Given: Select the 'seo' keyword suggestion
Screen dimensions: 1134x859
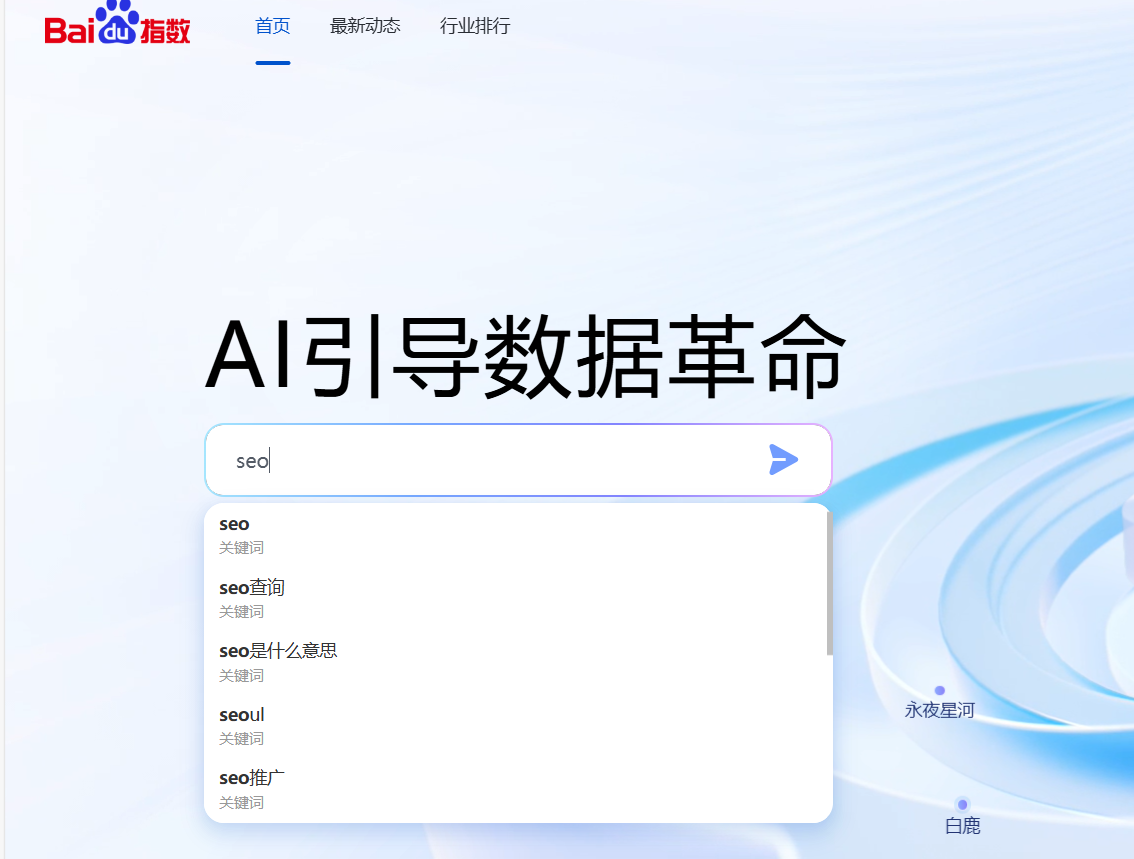Looking at the screenshot, I should pos(234,523).
